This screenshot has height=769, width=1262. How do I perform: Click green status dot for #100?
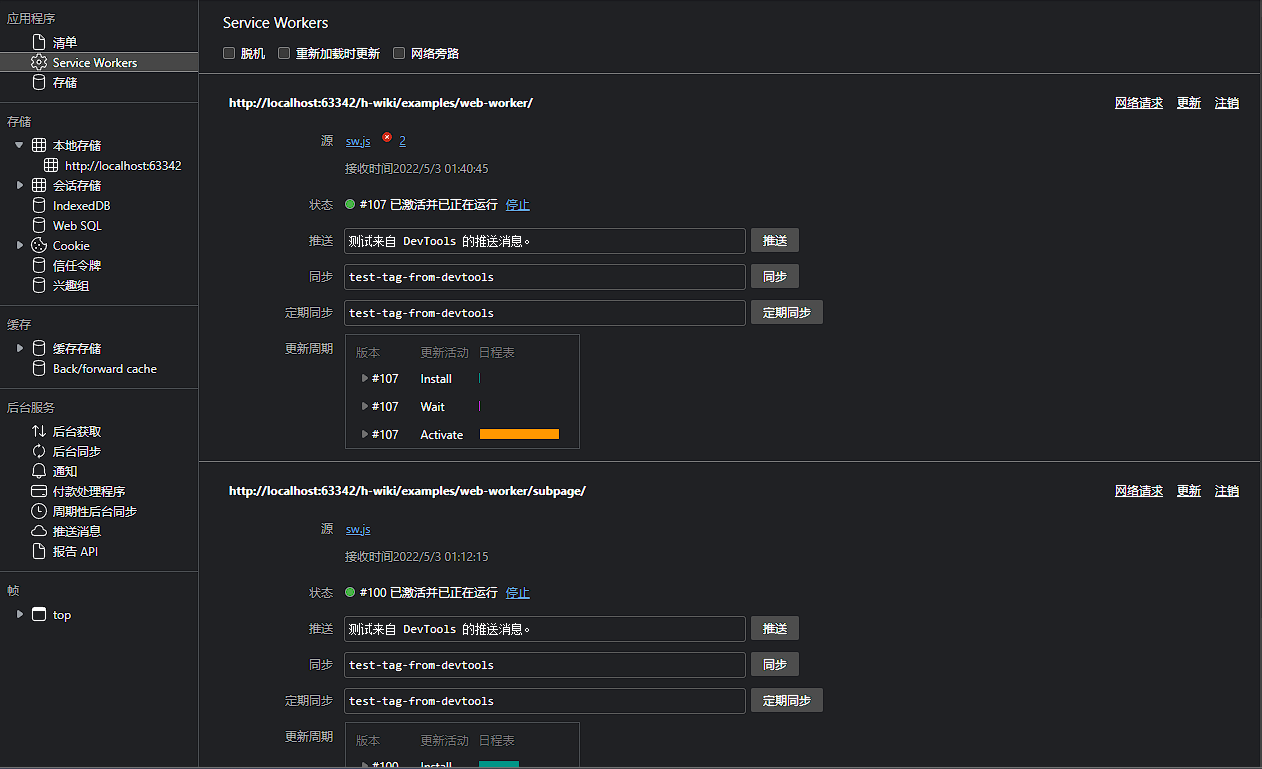point(350,592)
